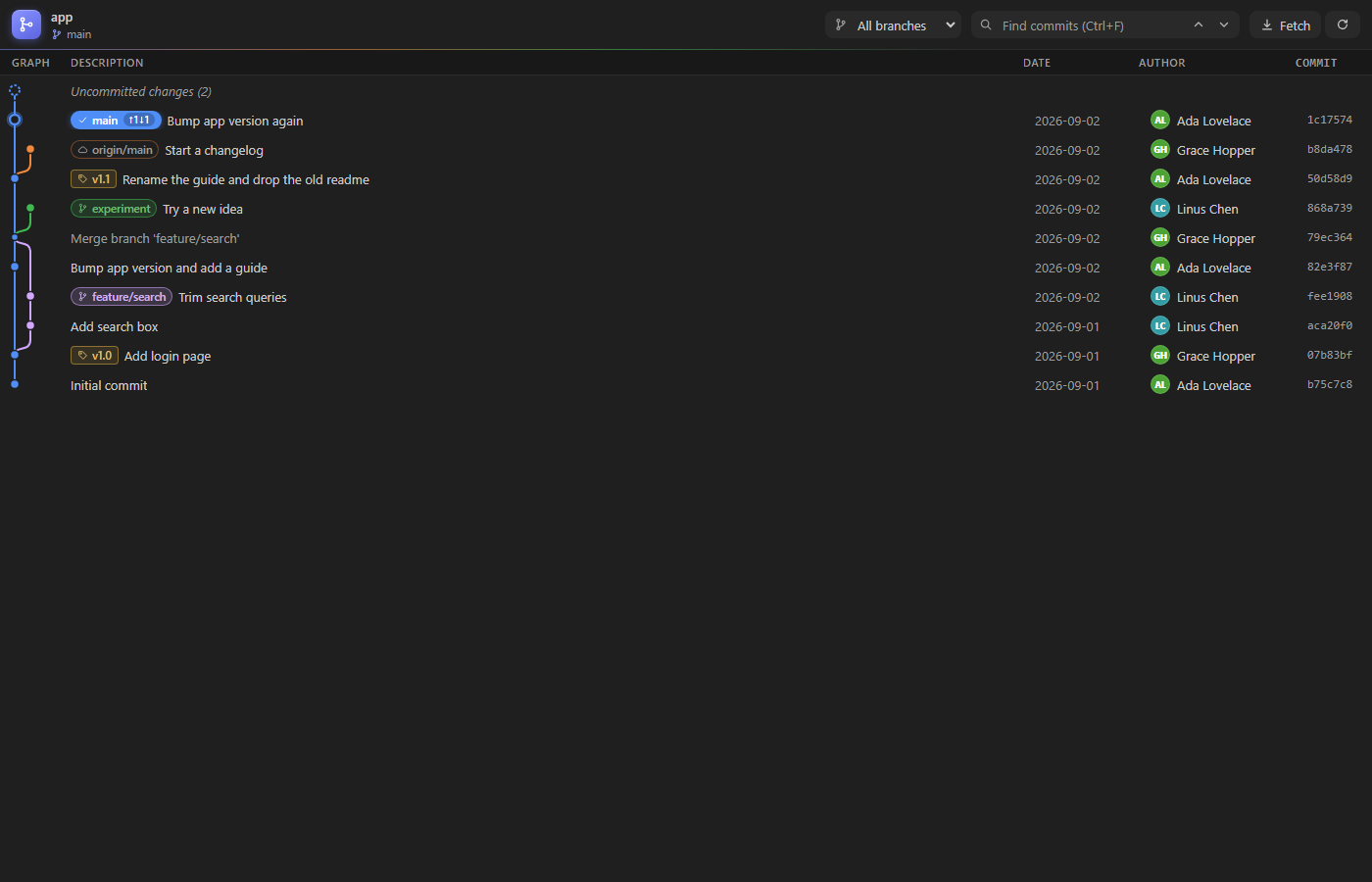Click the green experiment graph node

click(x=30, y=208)
